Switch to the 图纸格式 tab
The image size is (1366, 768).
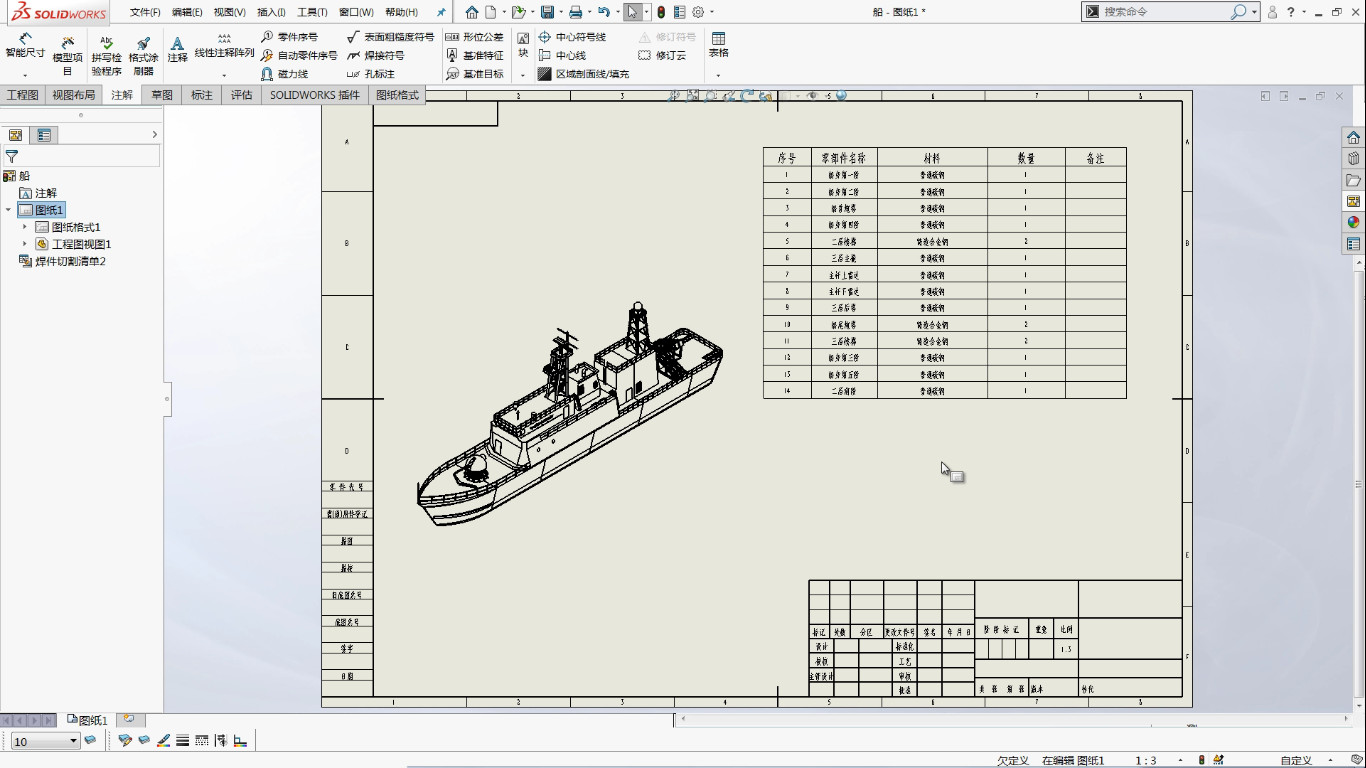coord(397,95)
